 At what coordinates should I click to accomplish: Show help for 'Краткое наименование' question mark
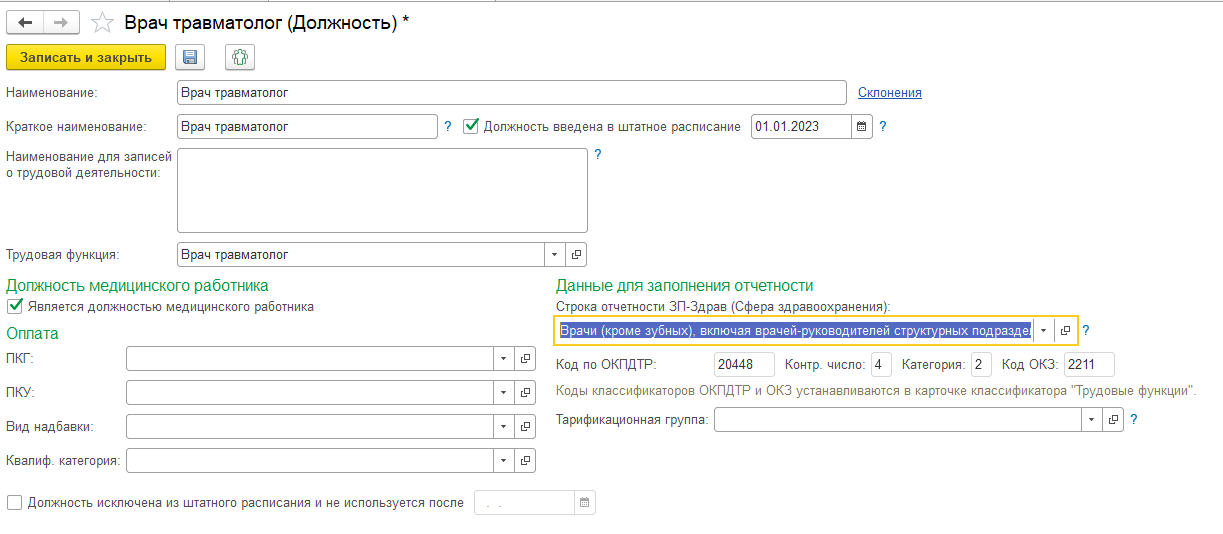[x=448, y=127]
